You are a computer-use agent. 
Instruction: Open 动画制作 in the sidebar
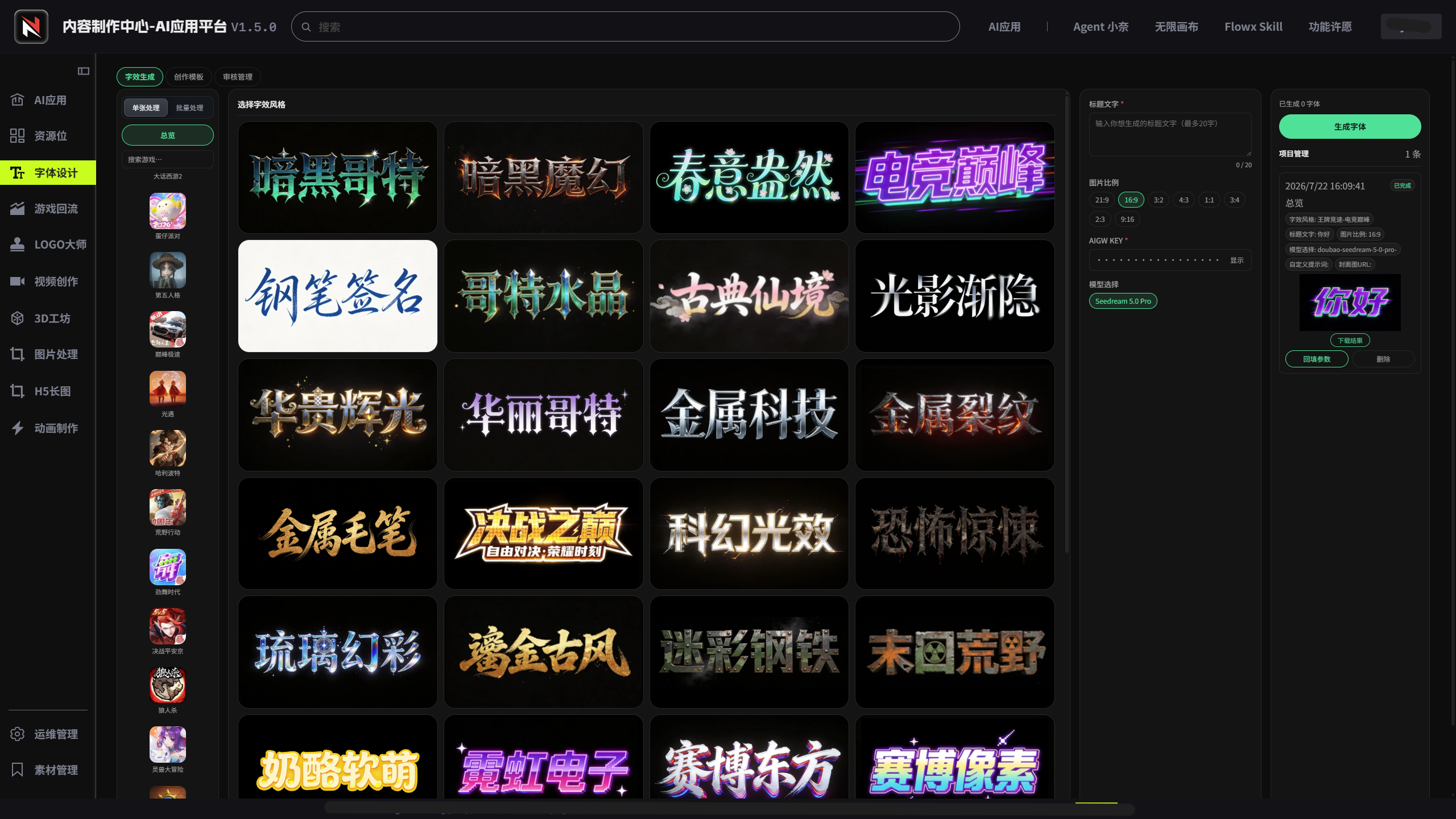click(48, 428)
